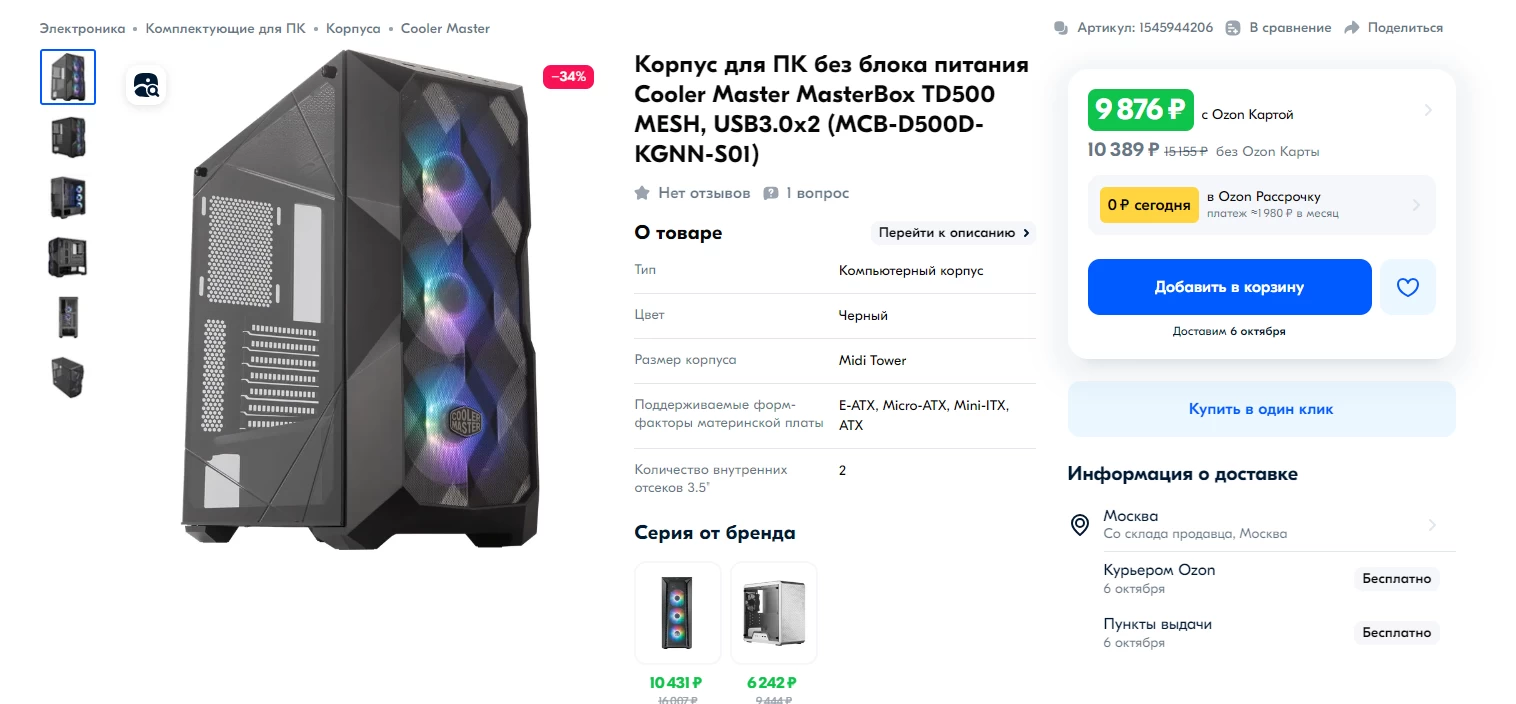Add product to favorites with heart icon
Image resolution: width=1516 pixels, height=704 pixels.
[x=1407, y=287]
